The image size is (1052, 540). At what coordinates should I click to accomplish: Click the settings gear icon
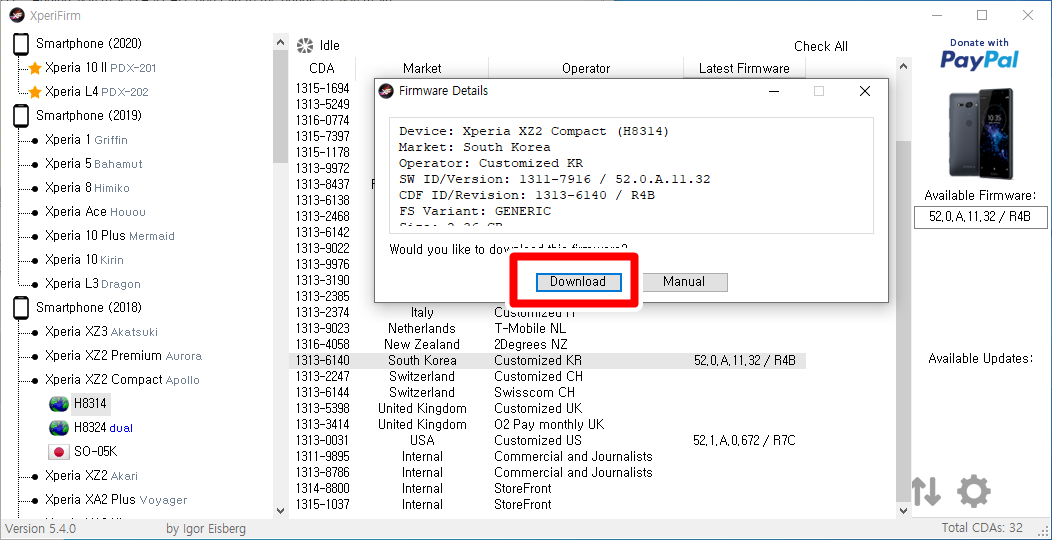click(974, 491)
